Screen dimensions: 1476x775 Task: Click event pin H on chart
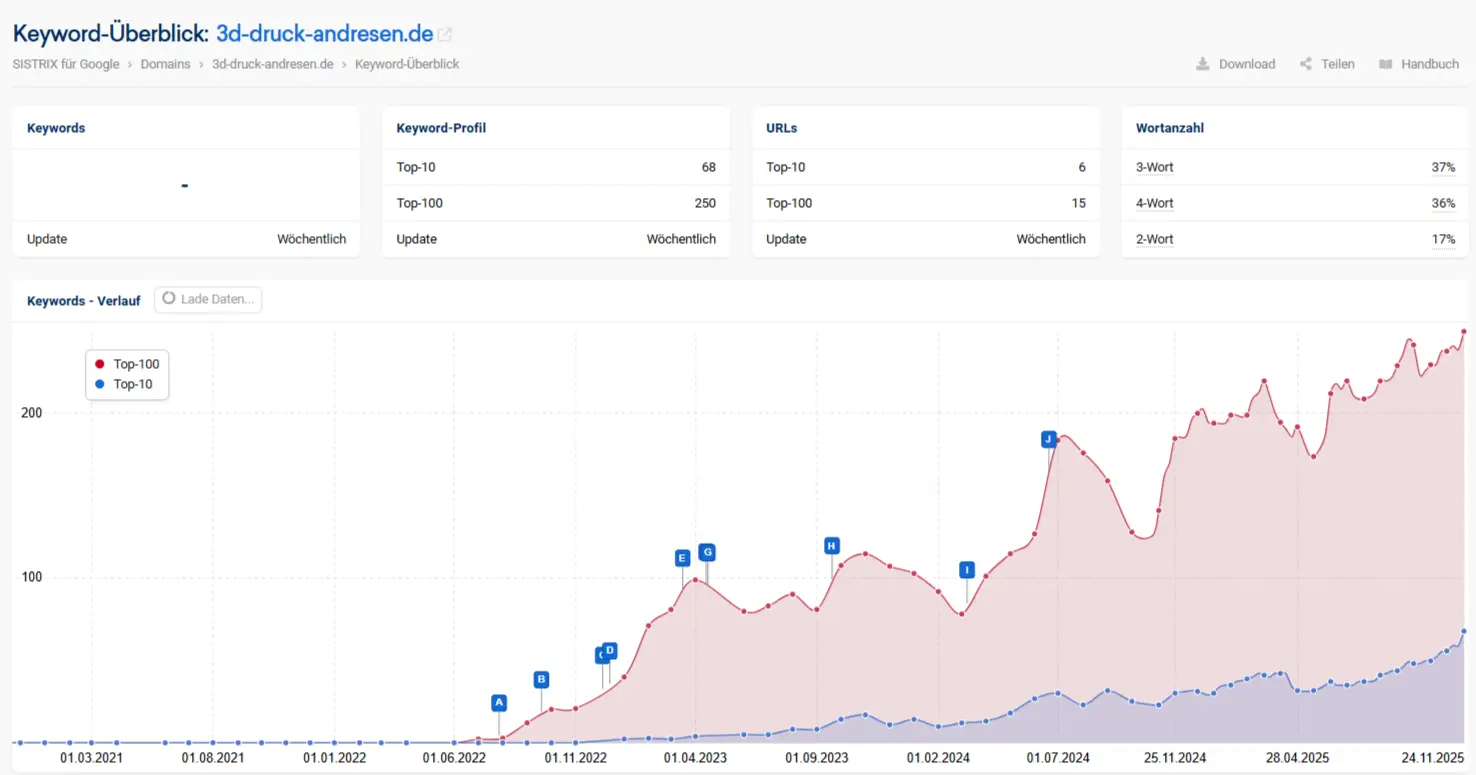point(831,546)
